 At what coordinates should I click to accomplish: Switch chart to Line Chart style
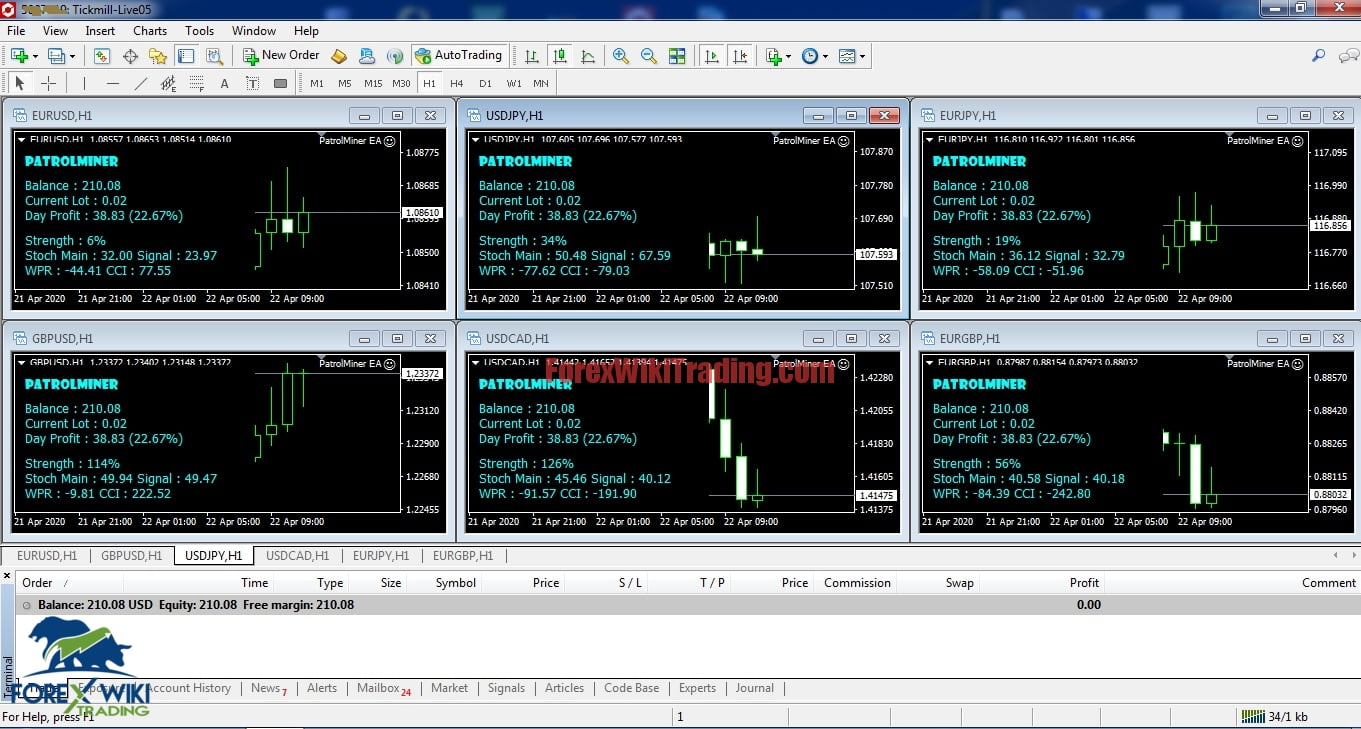(x=588, y=56)
